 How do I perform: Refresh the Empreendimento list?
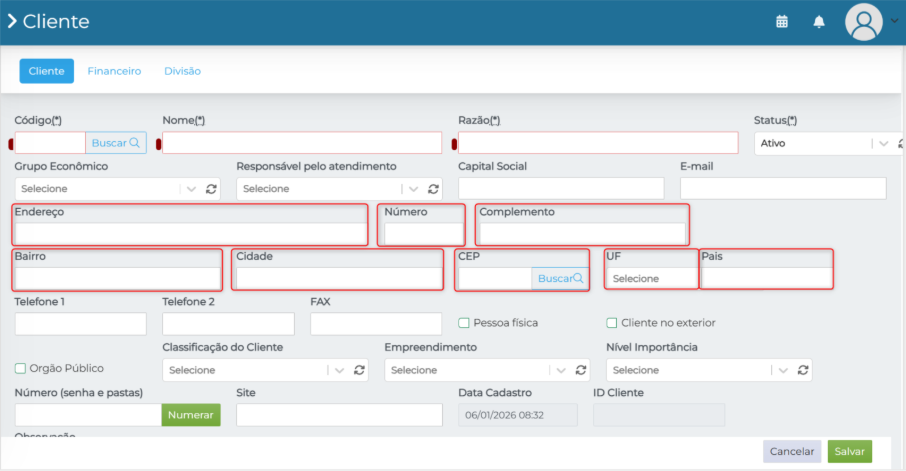tap(581, 370)
